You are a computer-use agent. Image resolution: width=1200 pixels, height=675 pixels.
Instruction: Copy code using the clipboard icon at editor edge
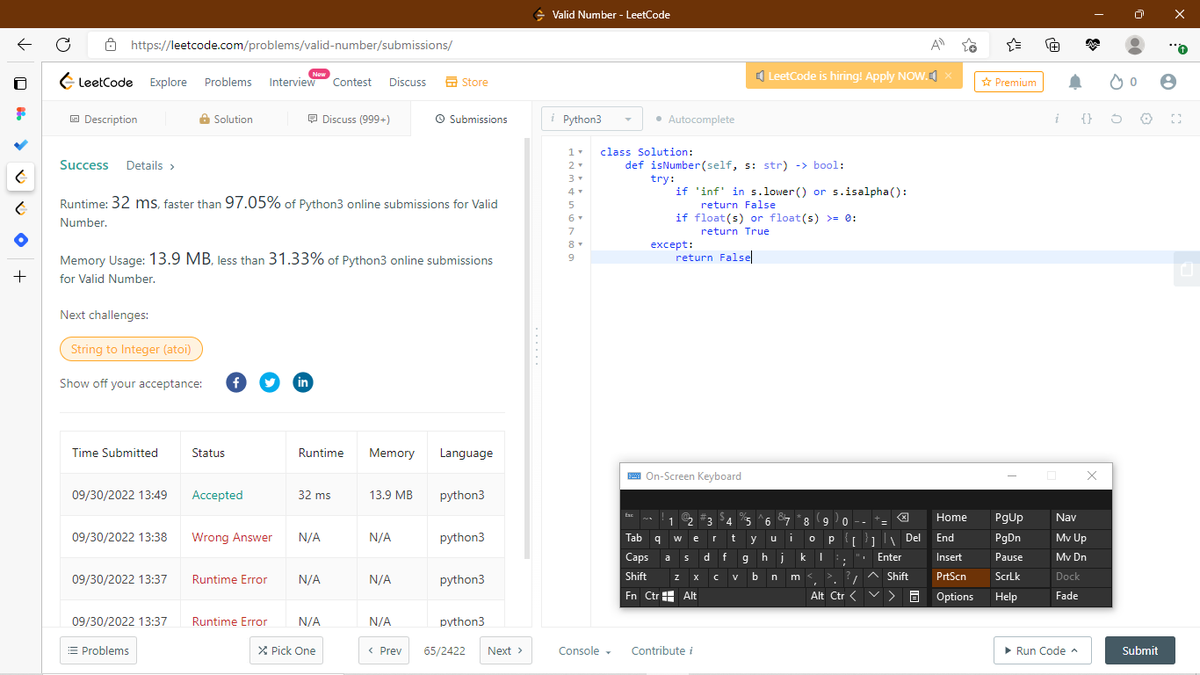1186,270
